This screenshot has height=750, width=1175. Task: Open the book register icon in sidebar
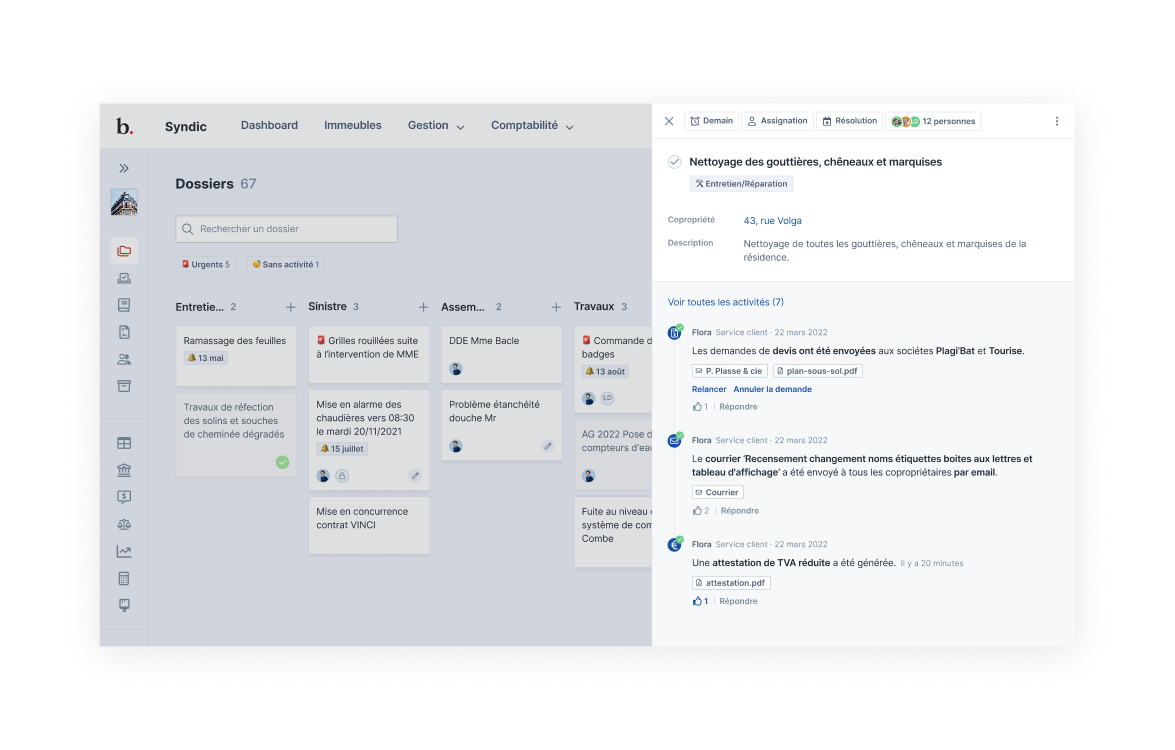coord(124,305)
